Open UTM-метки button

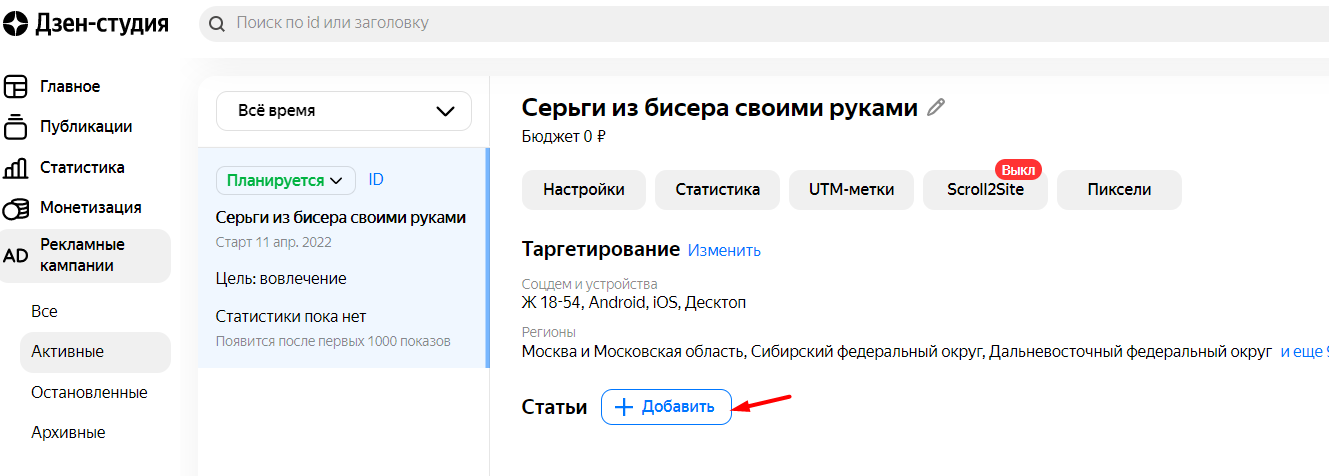[x=852, y=190]
